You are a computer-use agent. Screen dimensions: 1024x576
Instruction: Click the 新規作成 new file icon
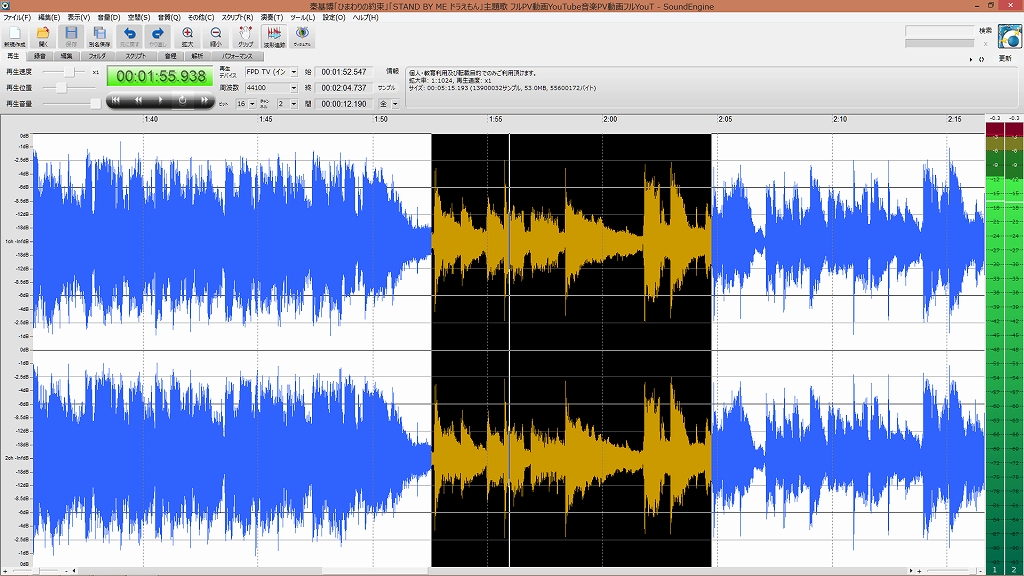(x=14, y=37)
